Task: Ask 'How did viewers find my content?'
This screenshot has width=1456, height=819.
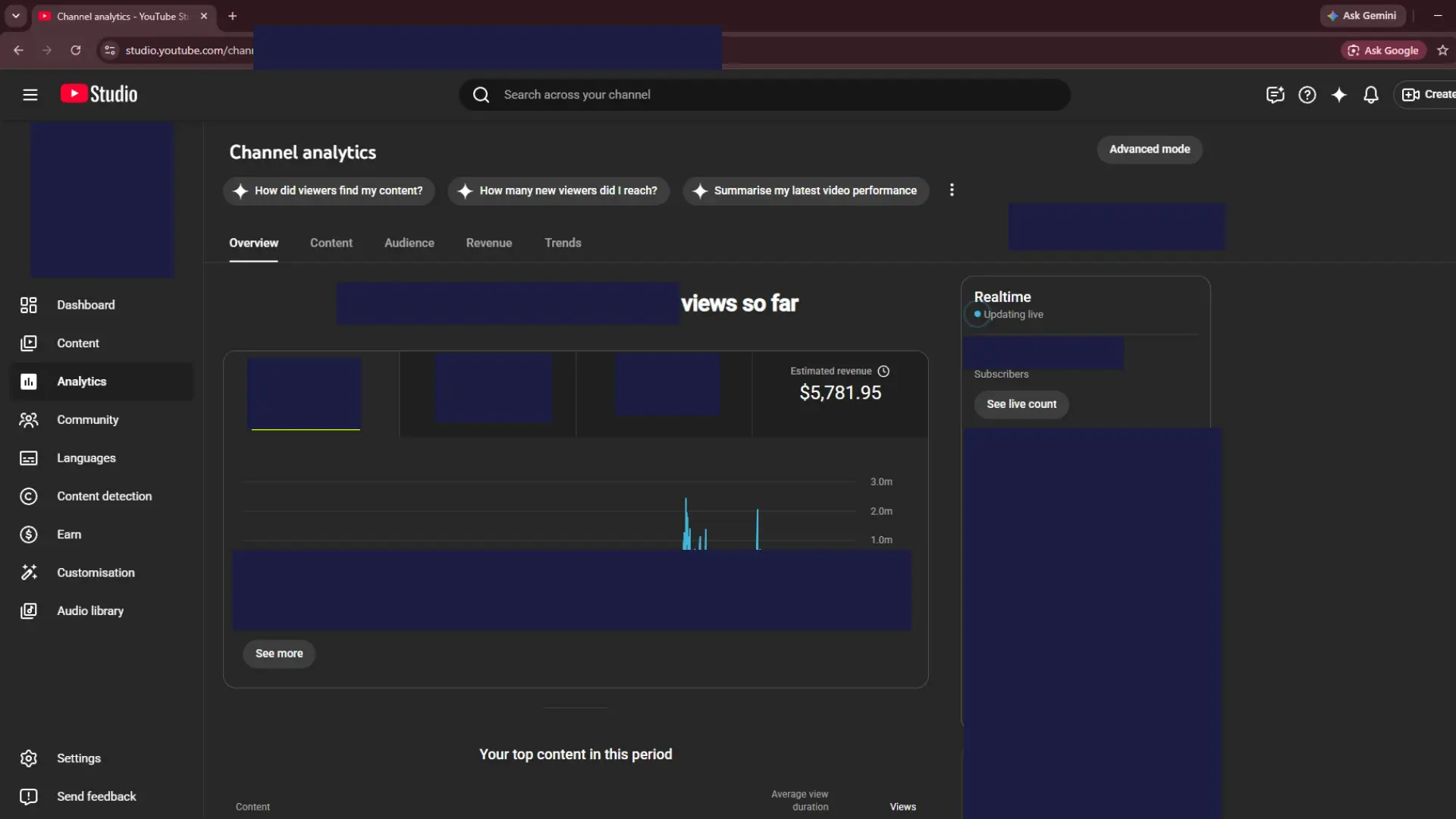Action: click(329, 191)
